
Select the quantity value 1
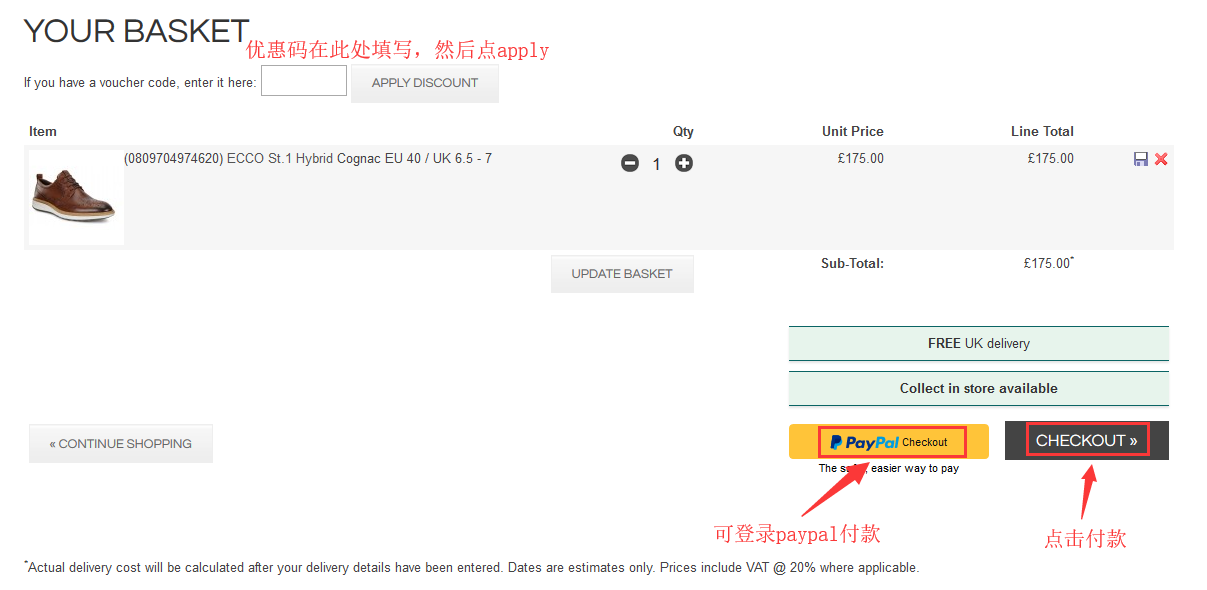point(657,164)
